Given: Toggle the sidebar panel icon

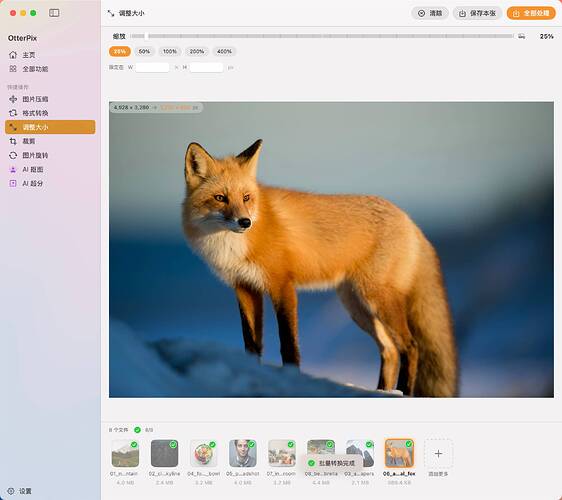Looking at the screenshot, I should click(x=54, y=13).
